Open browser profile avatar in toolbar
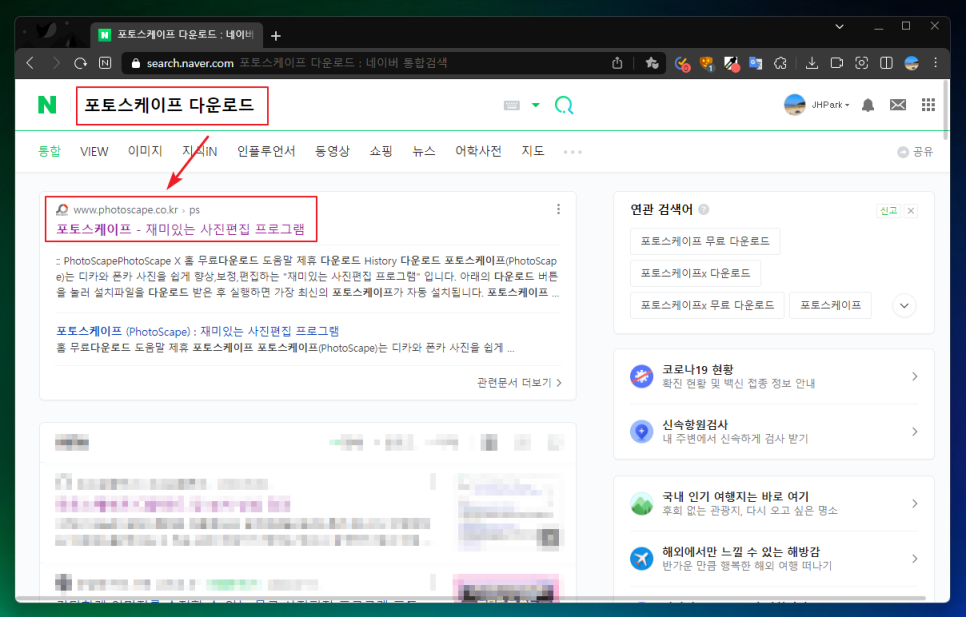This screenshot has height=617, width=966. 912,63
